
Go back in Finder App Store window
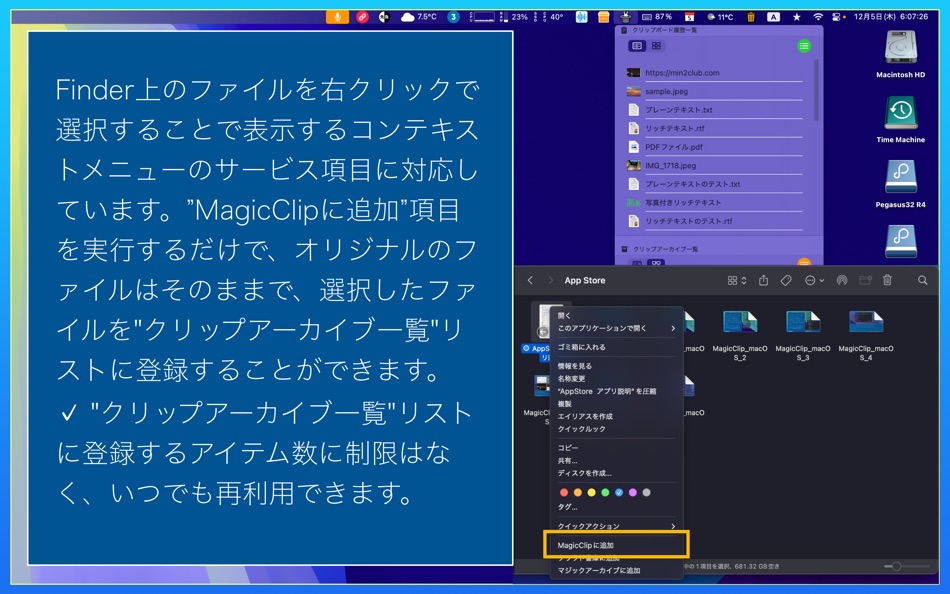pos(530,280)
